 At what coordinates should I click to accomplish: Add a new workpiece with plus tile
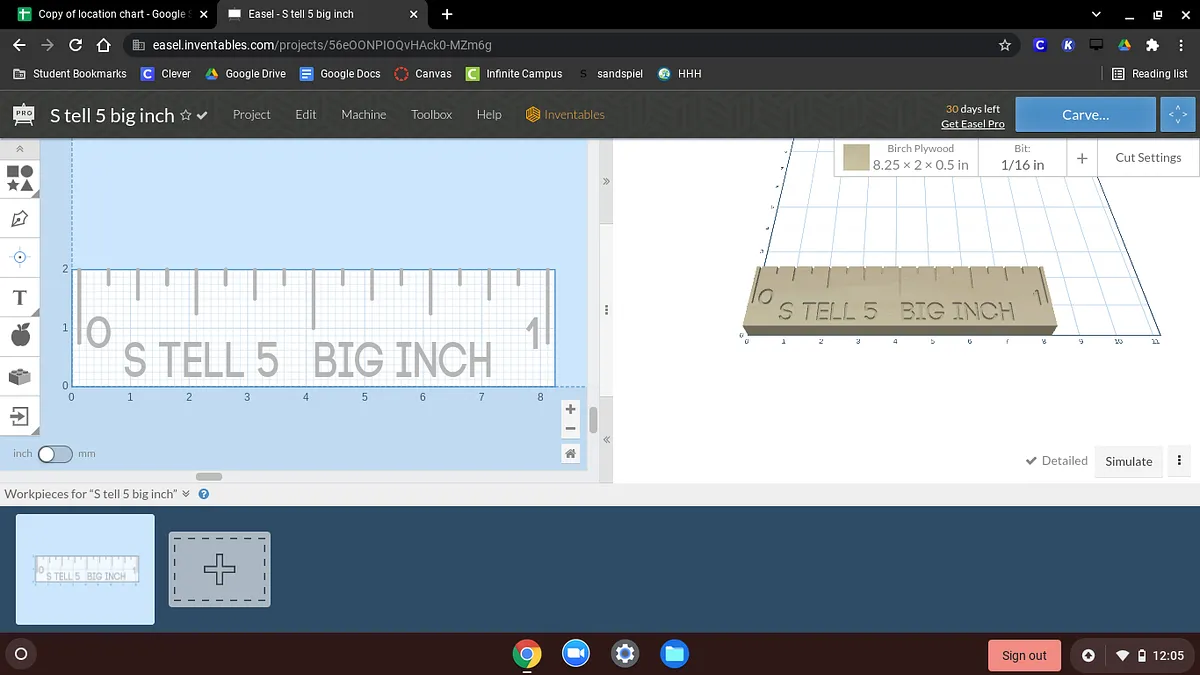pyautogui.click(x=219, y=569)
